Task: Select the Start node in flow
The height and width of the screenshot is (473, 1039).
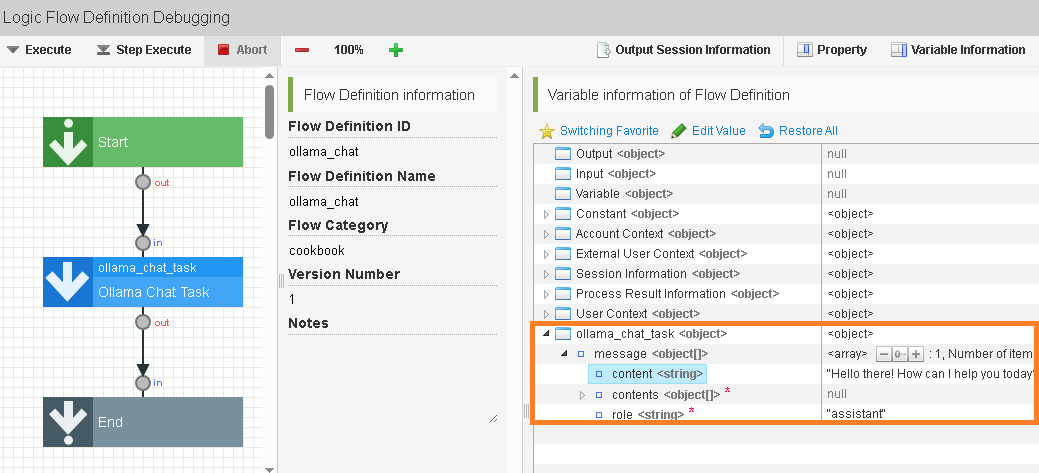Action: click(143, 142)
